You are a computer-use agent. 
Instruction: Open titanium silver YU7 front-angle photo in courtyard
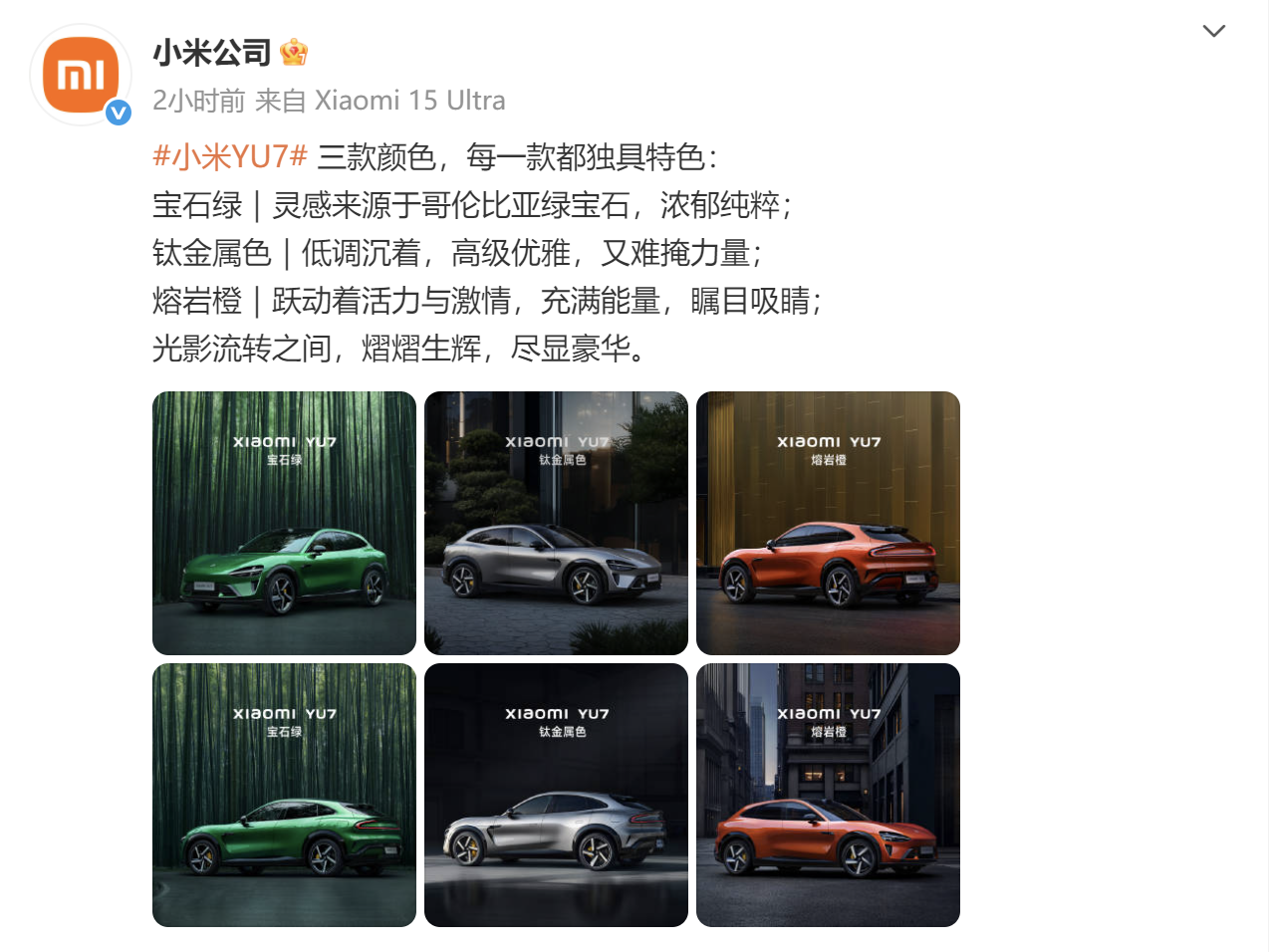tap(556, 523)
